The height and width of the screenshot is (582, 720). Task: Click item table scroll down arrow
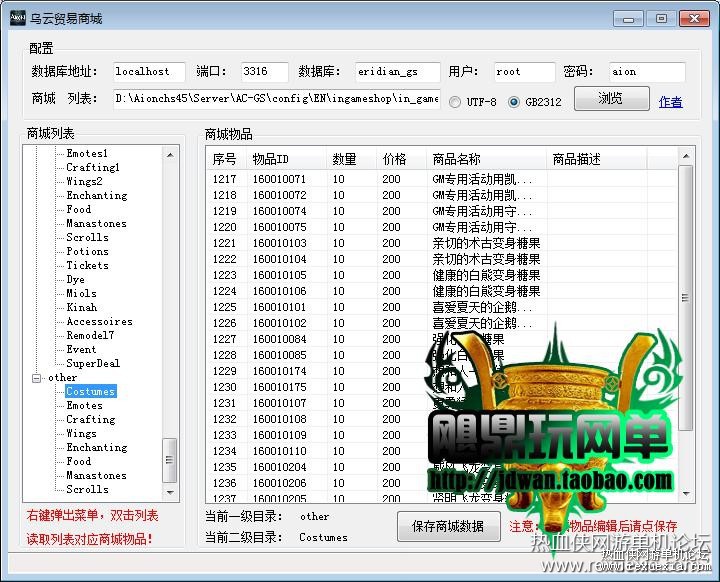[686, 494]
